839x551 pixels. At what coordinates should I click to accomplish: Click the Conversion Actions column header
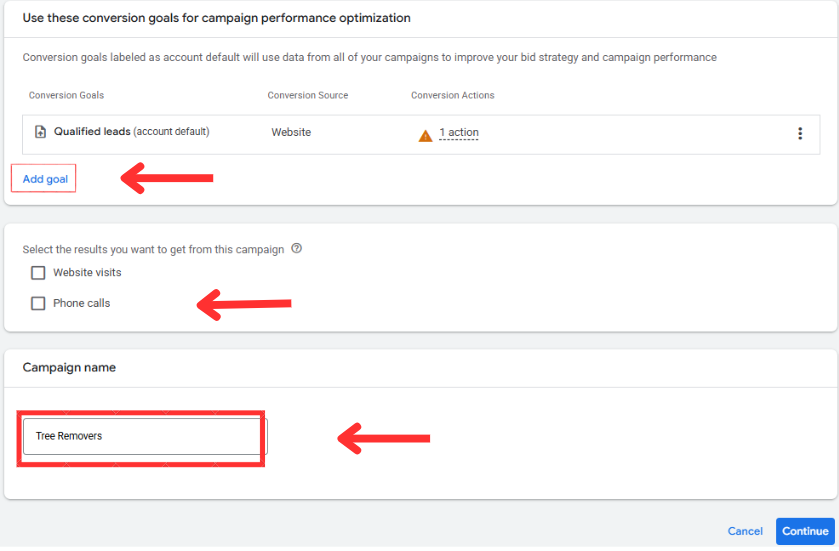[452, 96]
